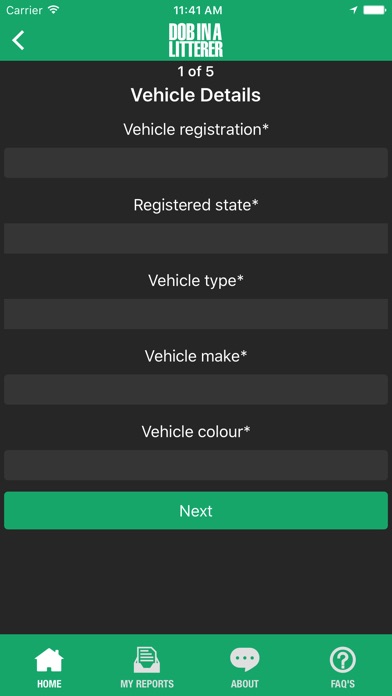The width and height of the screenshot is (392, 696).
Task: Tap the back arrow in the header
Action: click(18, 40)
